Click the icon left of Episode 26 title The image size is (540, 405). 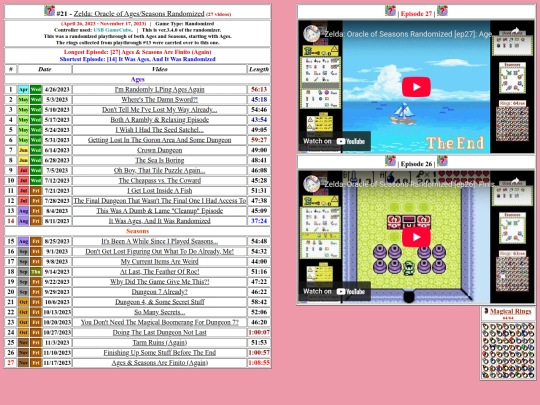click(390, 161)
